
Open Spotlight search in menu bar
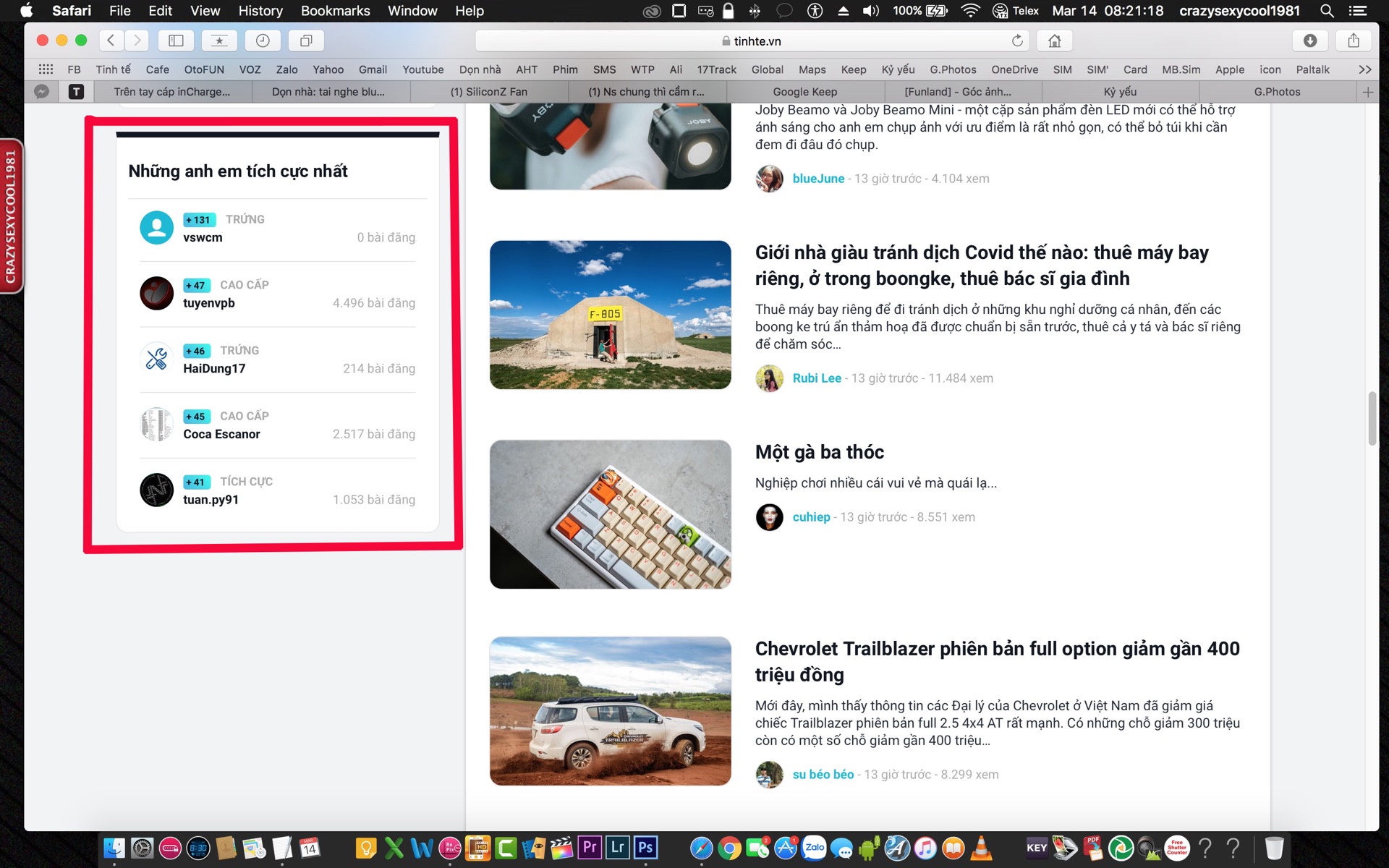1327,11
